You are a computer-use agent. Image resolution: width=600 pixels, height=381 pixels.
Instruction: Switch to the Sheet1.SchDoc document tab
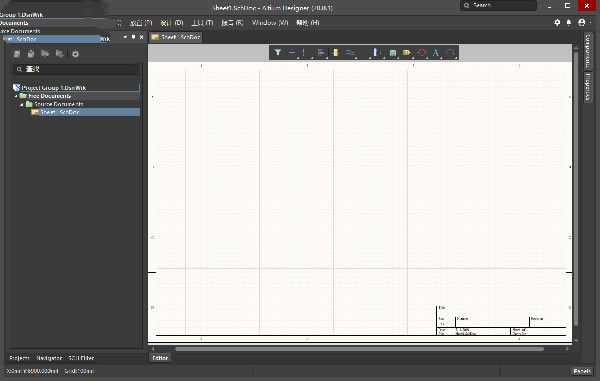tap(176, 37)
